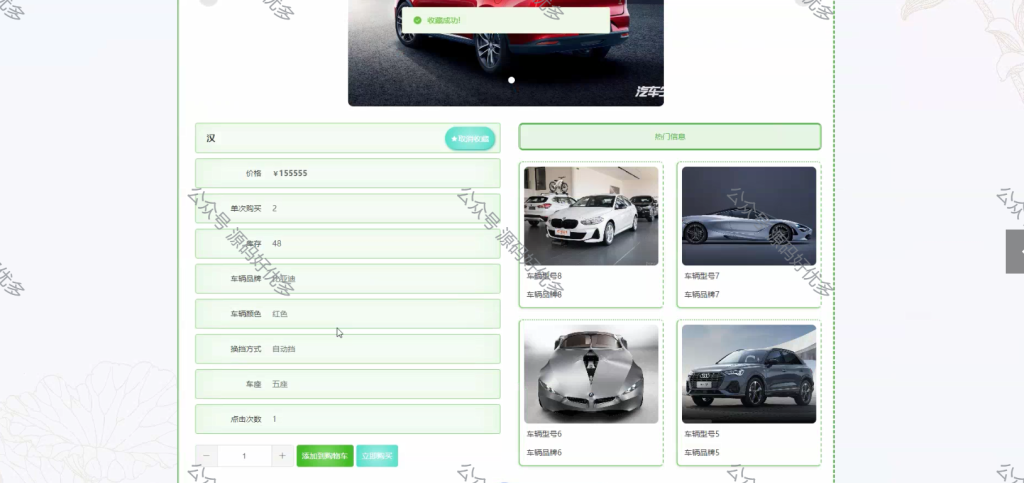Select the 热门信息 header tab
The height and width of the screenshot is (483, 1024).
click(x=669, y=136)
